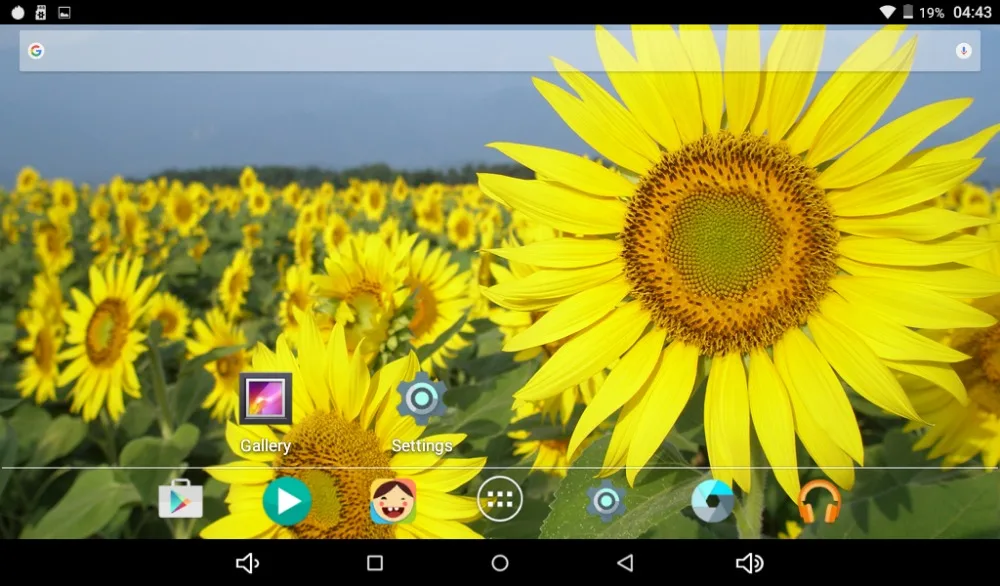Tap the image notification icon in status bar

[x=64, y=12]
